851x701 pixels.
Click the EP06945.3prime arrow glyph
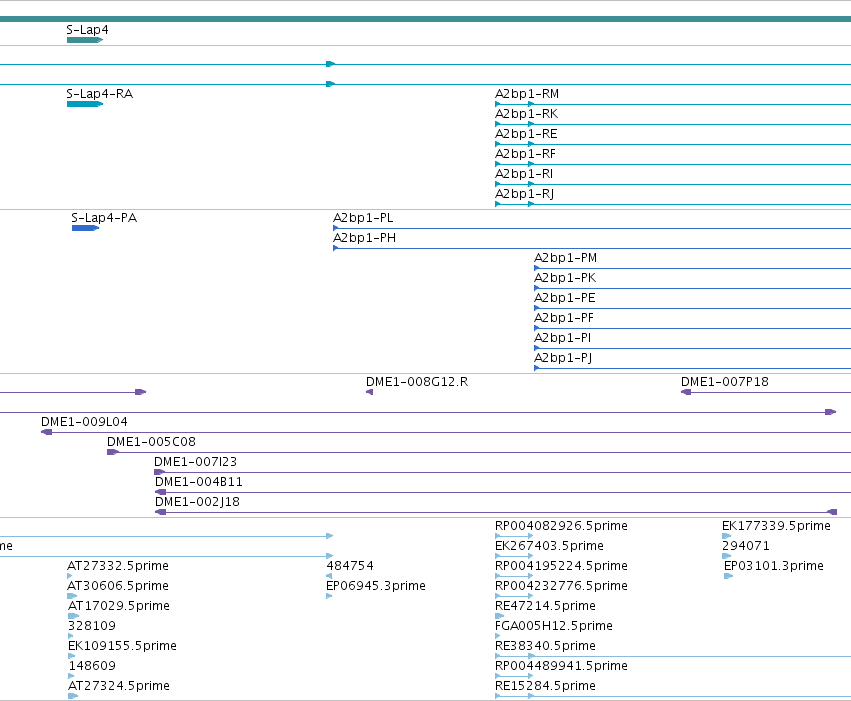point(329,596)
